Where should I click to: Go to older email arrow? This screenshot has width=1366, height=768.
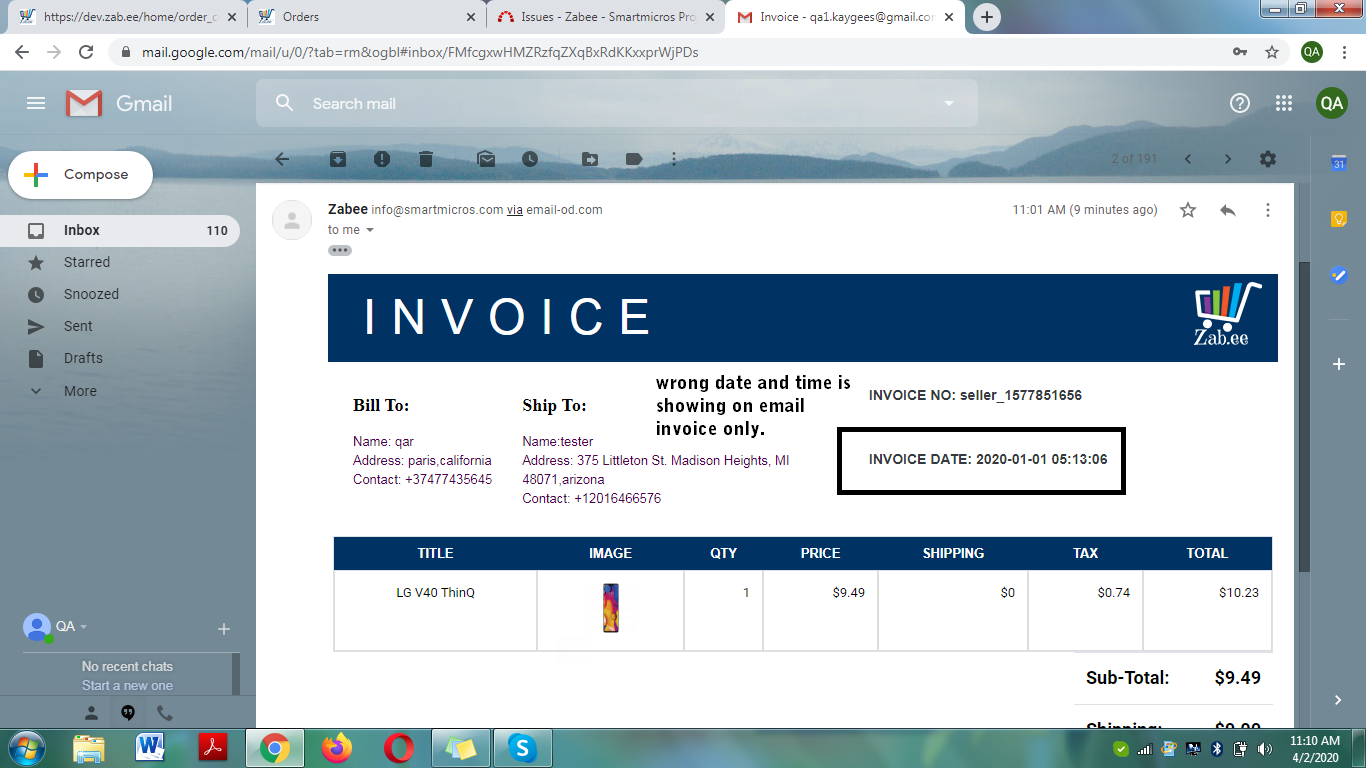coord(1228,159)
